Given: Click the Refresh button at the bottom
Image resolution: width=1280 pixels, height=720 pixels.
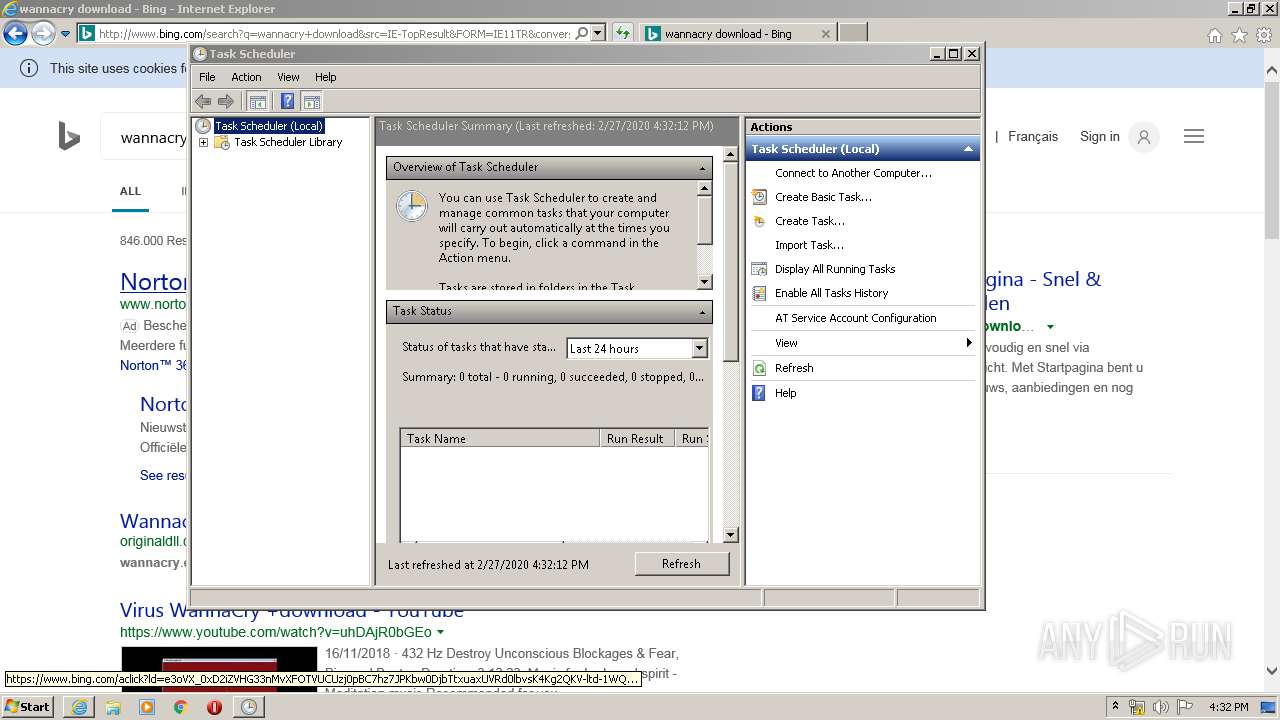Looking at the screenshot, I should pyautogui.click(x=681, y=564).
